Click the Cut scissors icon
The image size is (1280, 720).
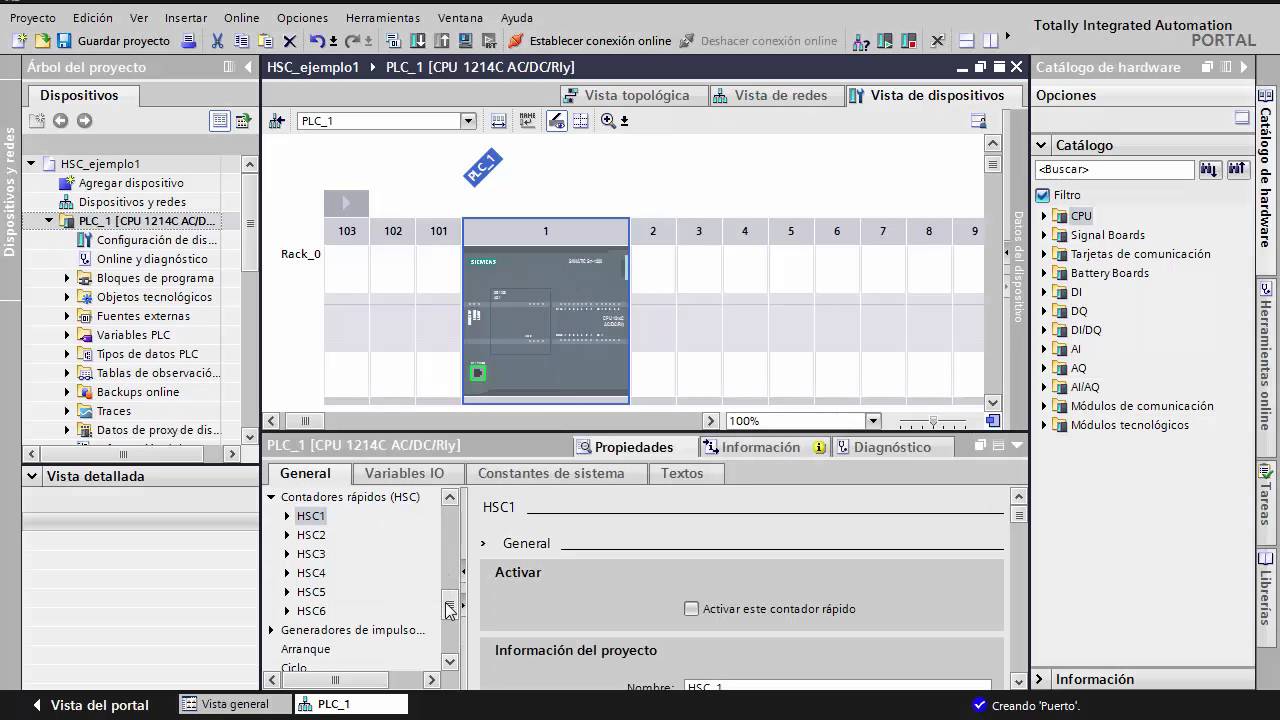[x=217, y=41]
